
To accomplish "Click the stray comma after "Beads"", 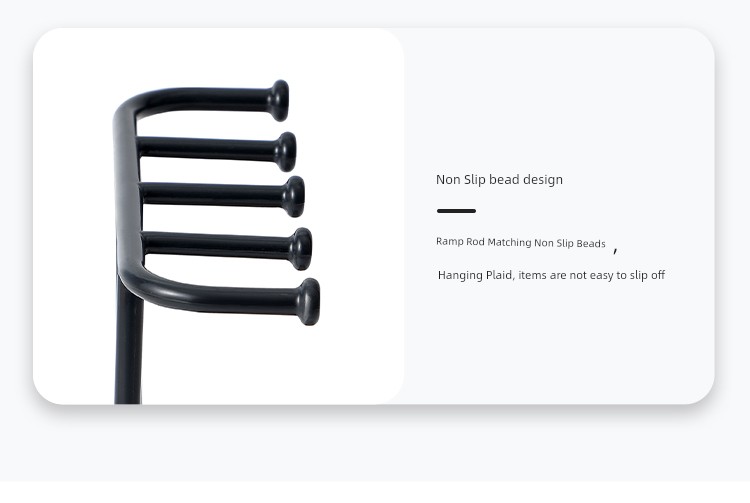I will coord(615,250).
